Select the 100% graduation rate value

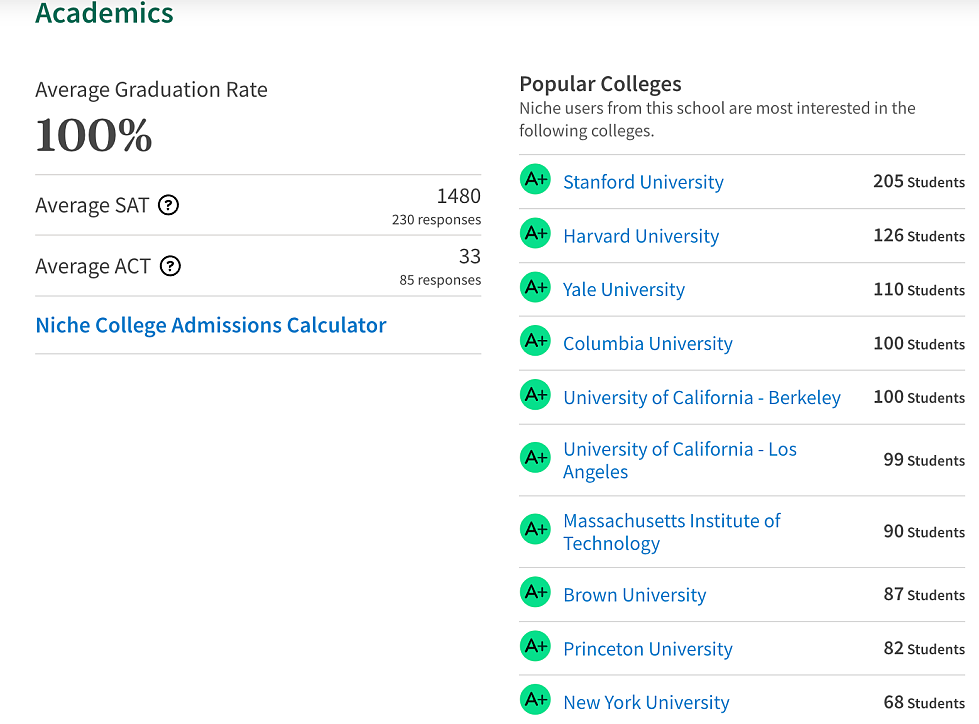[x=94, y=135]
